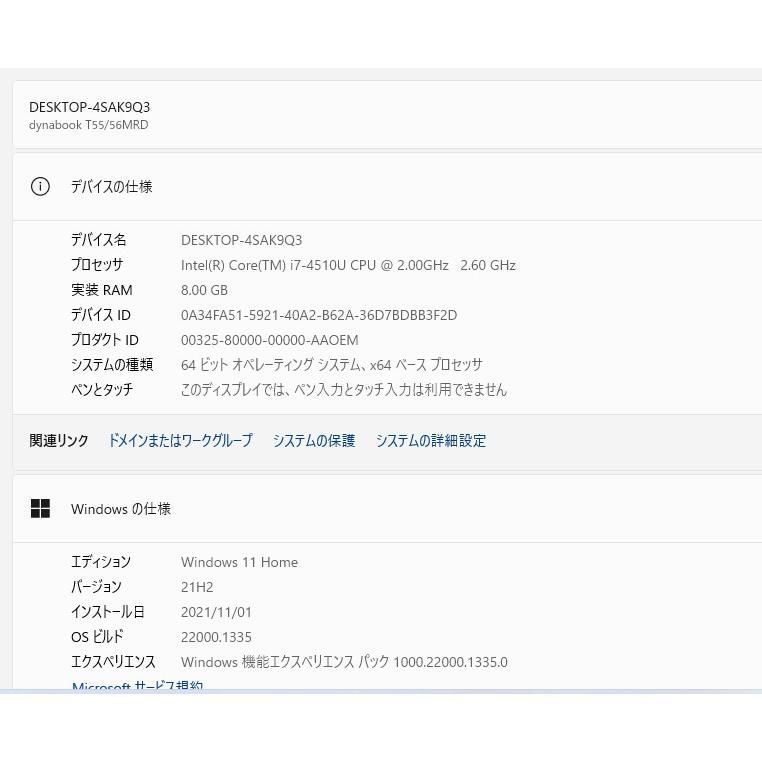Click the 実装 RAM label

[102, 290]
